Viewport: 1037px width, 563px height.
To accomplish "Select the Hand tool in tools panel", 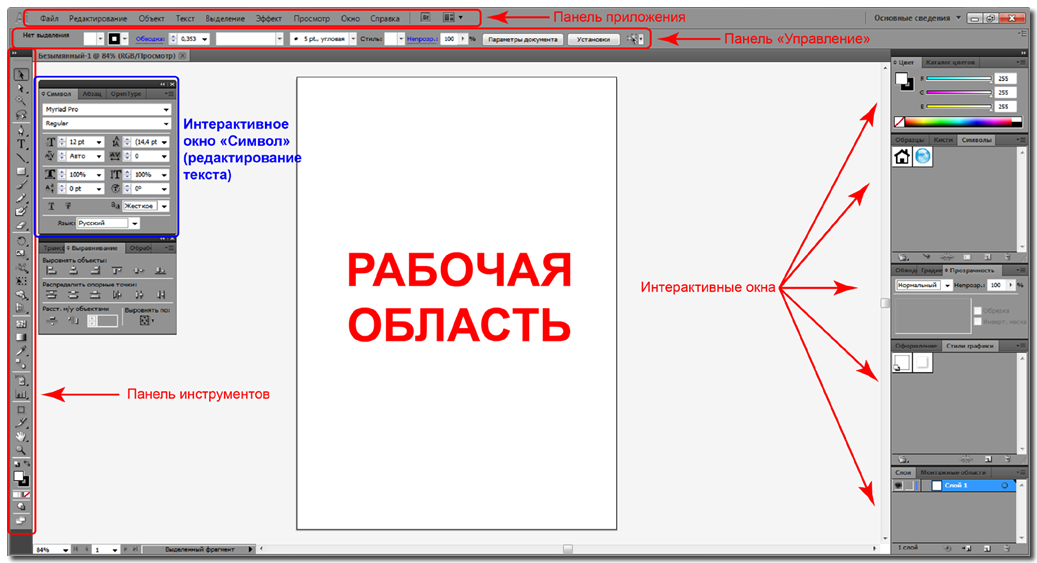I will pos(21,437).
